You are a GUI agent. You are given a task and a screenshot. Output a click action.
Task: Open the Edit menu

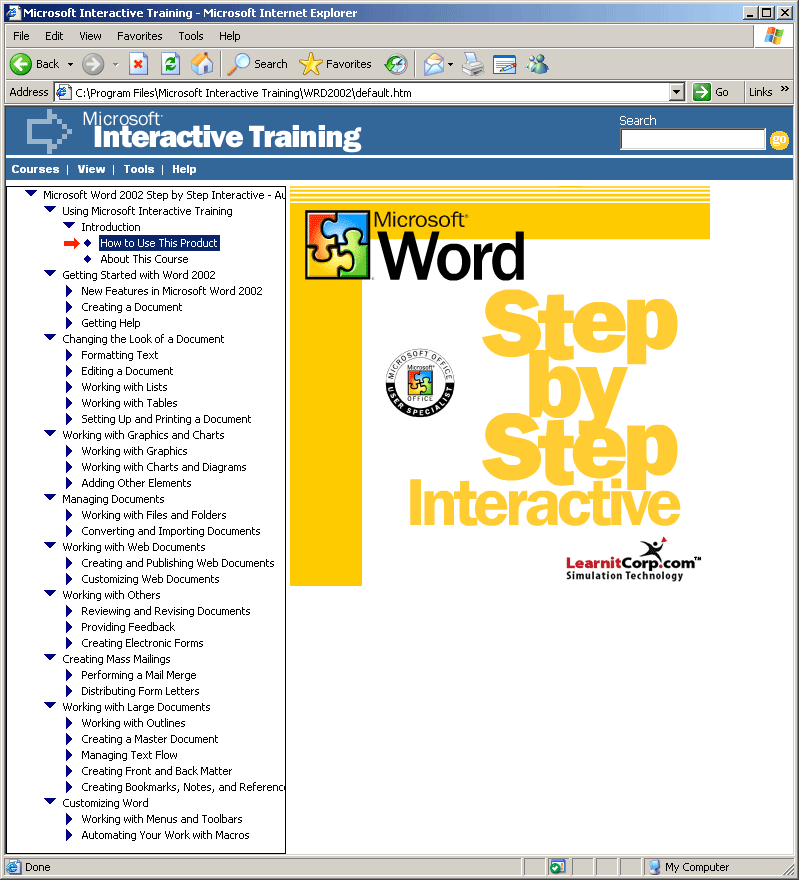click(54, 36)
